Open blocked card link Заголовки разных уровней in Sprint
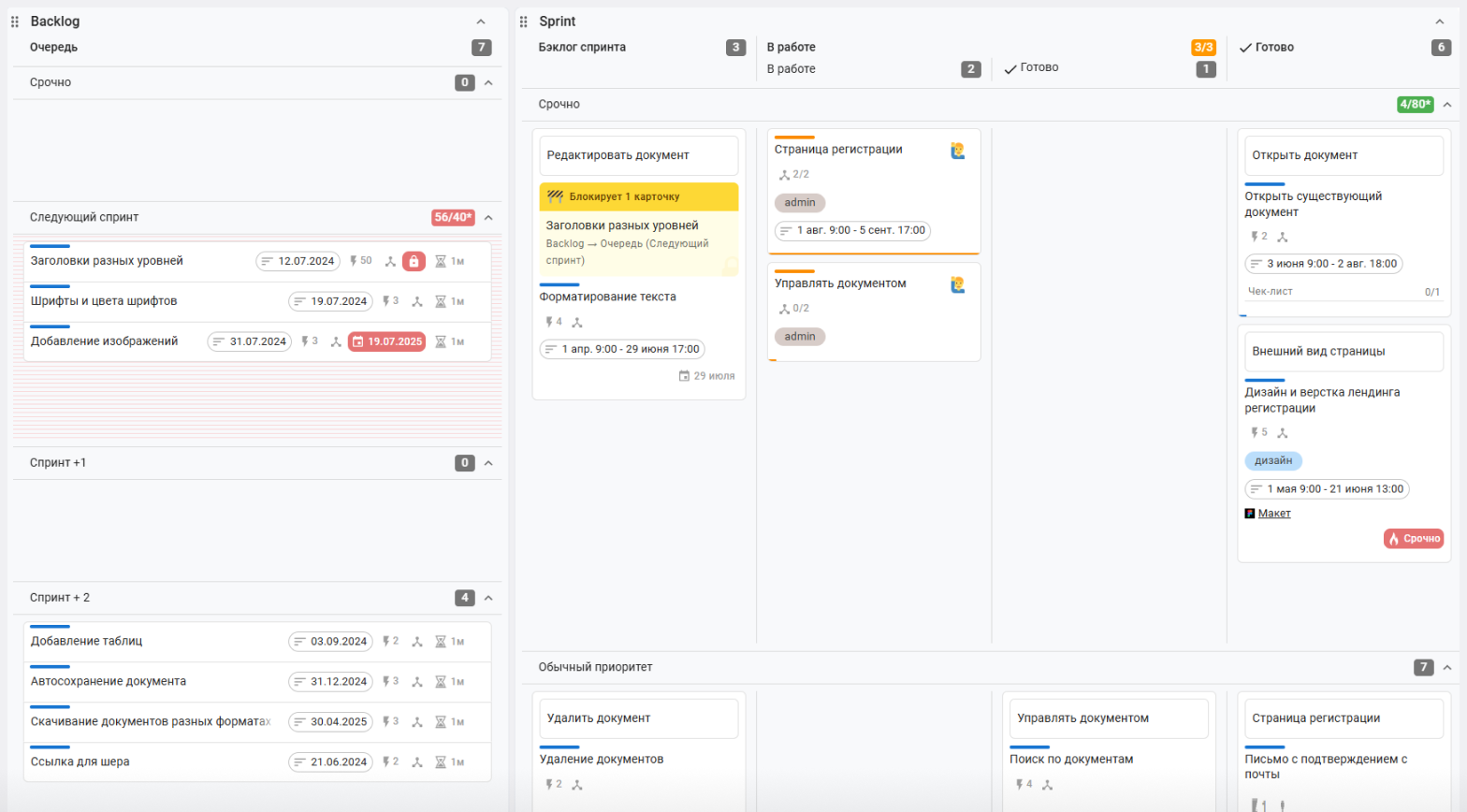Viewport: 1467px width, 812px height. tap(622, 225)
